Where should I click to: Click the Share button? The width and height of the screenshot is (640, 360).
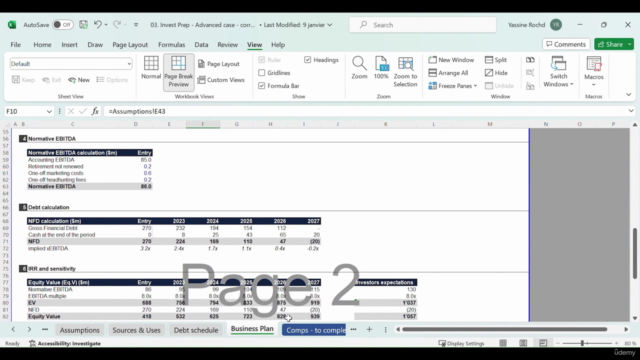pyautogui.click(x=611, y=44)
